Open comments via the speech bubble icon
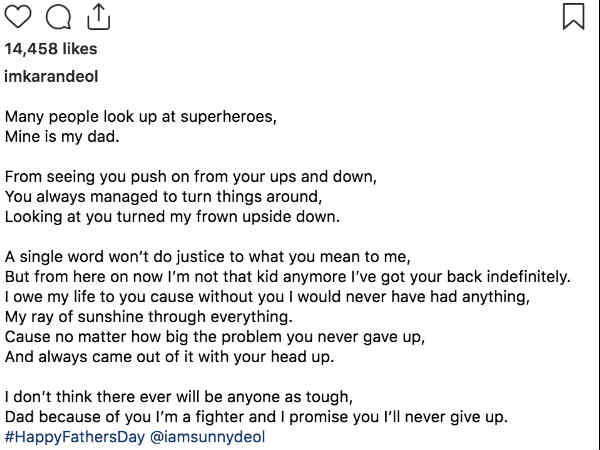 pos(58,17)
